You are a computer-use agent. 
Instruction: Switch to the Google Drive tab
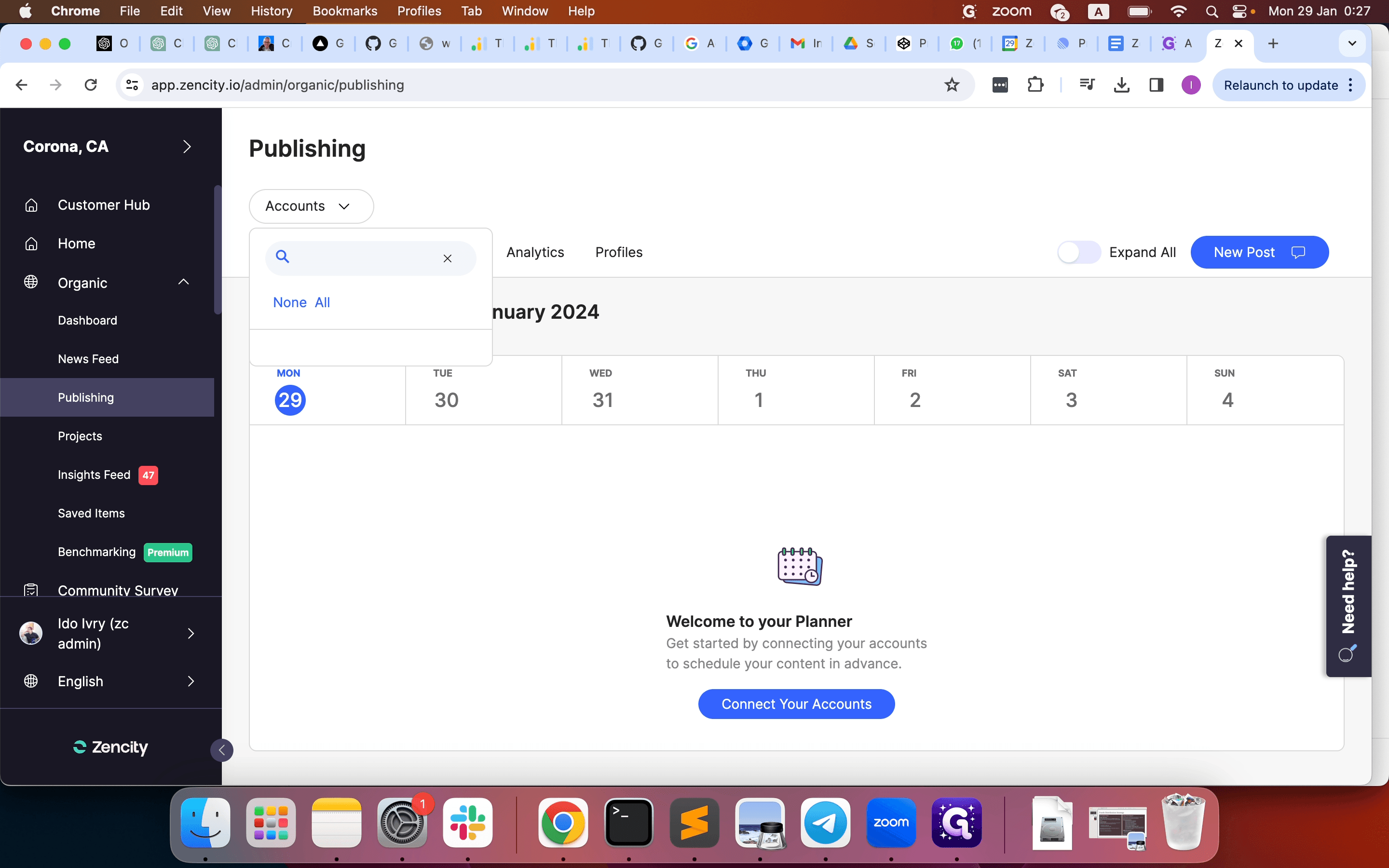(x=858, y=43)
